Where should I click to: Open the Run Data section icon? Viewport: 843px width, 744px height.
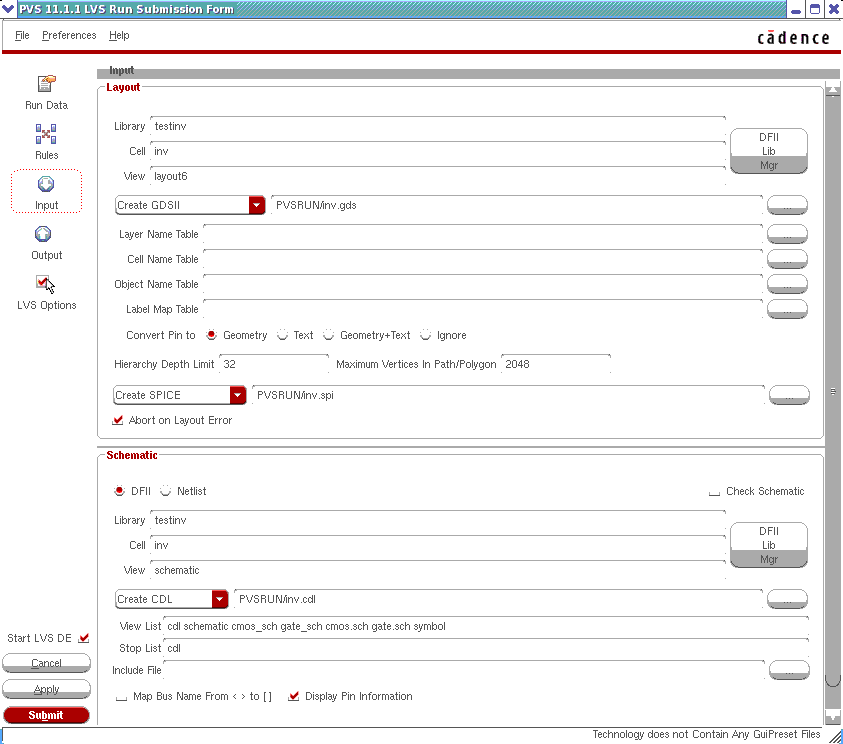pos(46,85)
